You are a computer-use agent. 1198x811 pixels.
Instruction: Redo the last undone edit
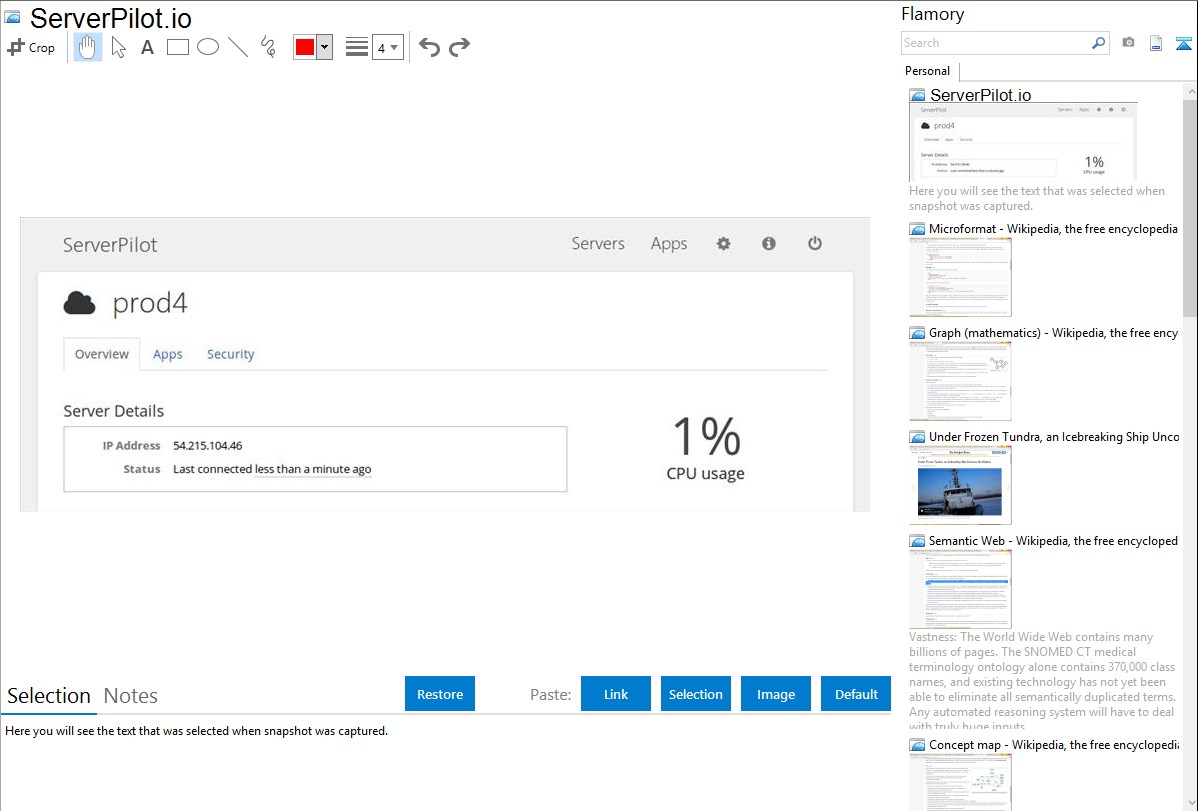(459, 47)
